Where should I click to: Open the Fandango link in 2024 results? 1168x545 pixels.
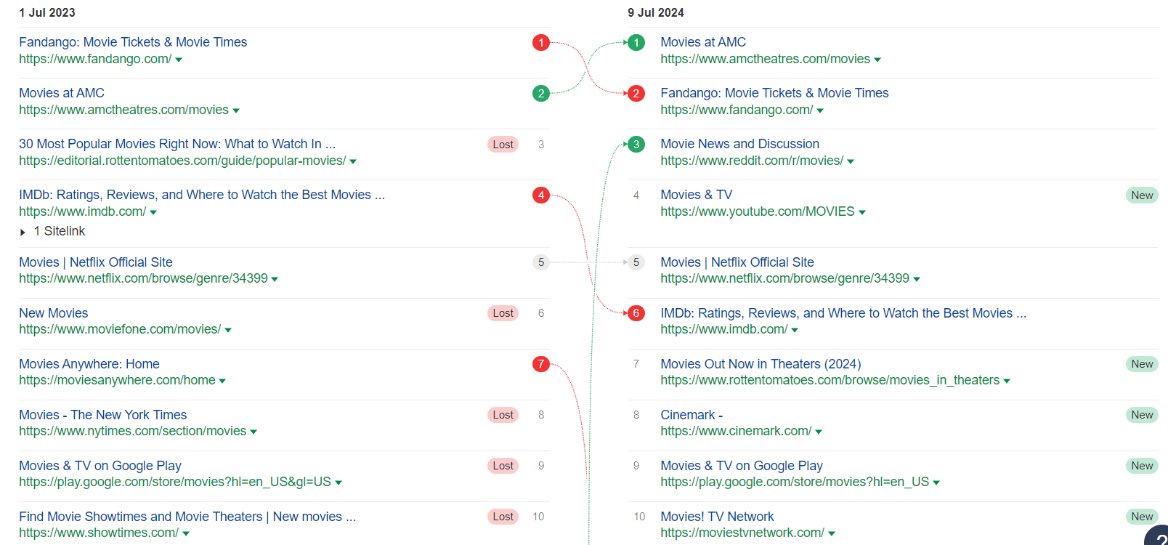click(x=775, y=93)
